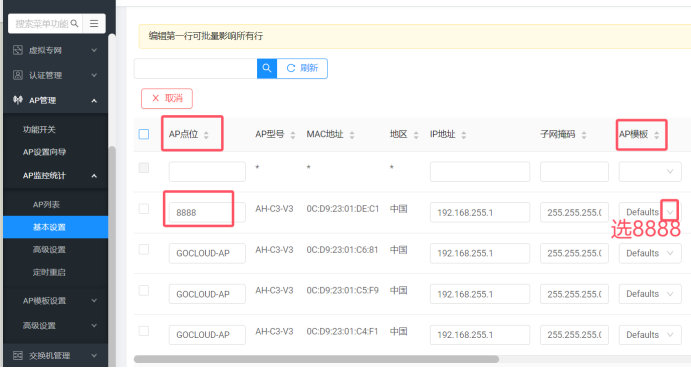
Task: Click the blue search magnifier button
Action: [267, 68]
